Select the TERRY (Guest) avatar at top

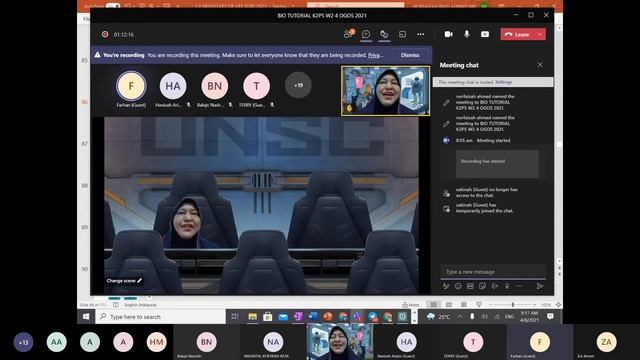(x=256, y=86)
